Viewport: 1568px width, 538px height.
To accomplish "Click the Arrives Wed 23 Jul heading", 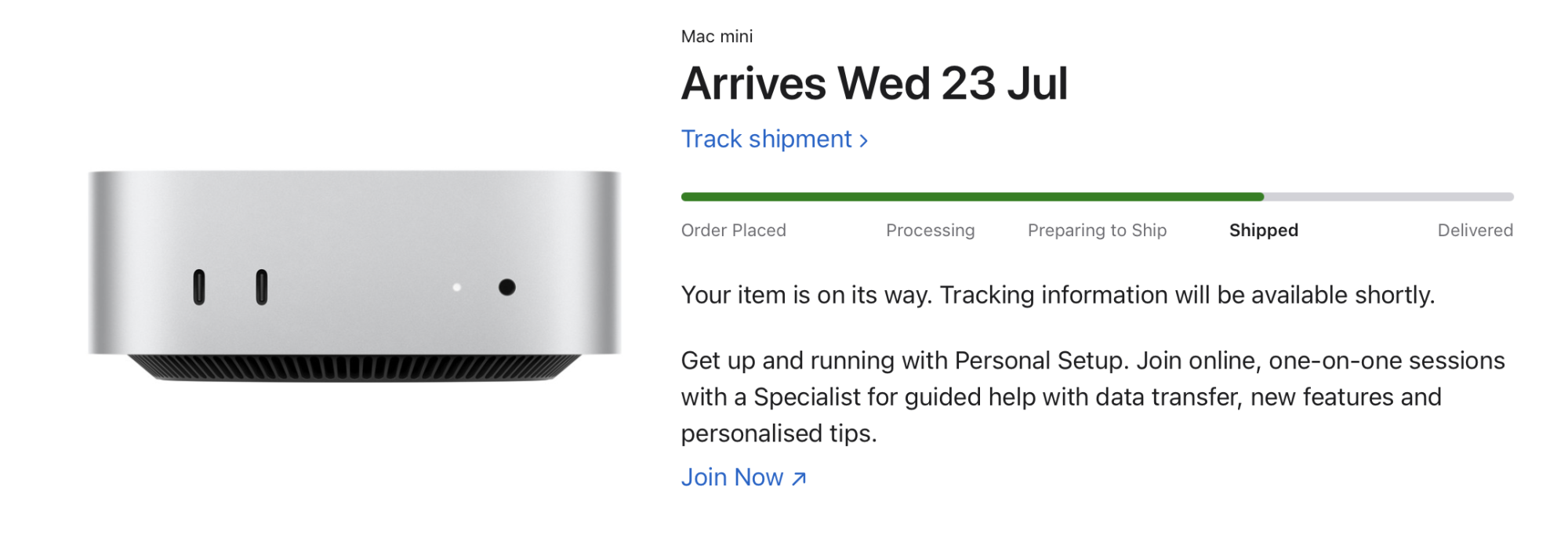I will tap(874, 82).
